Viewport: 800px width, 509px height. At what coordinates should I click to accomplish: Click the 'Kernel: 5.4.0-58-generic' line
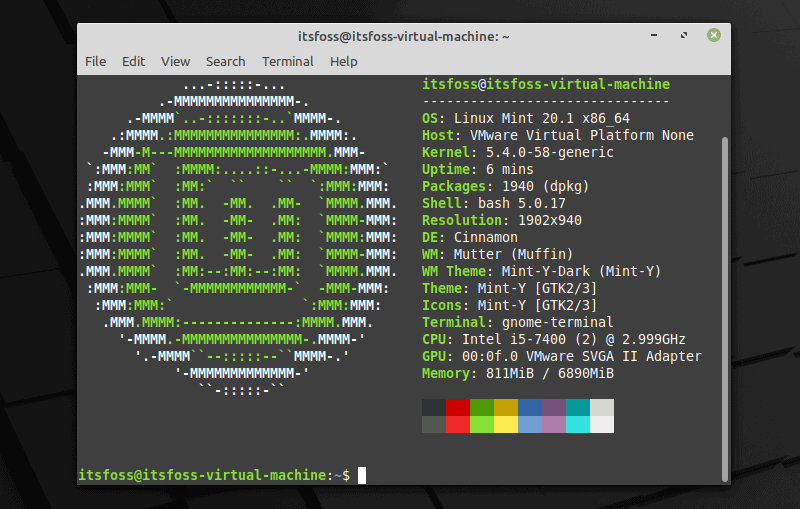click(x=518, y=152)
